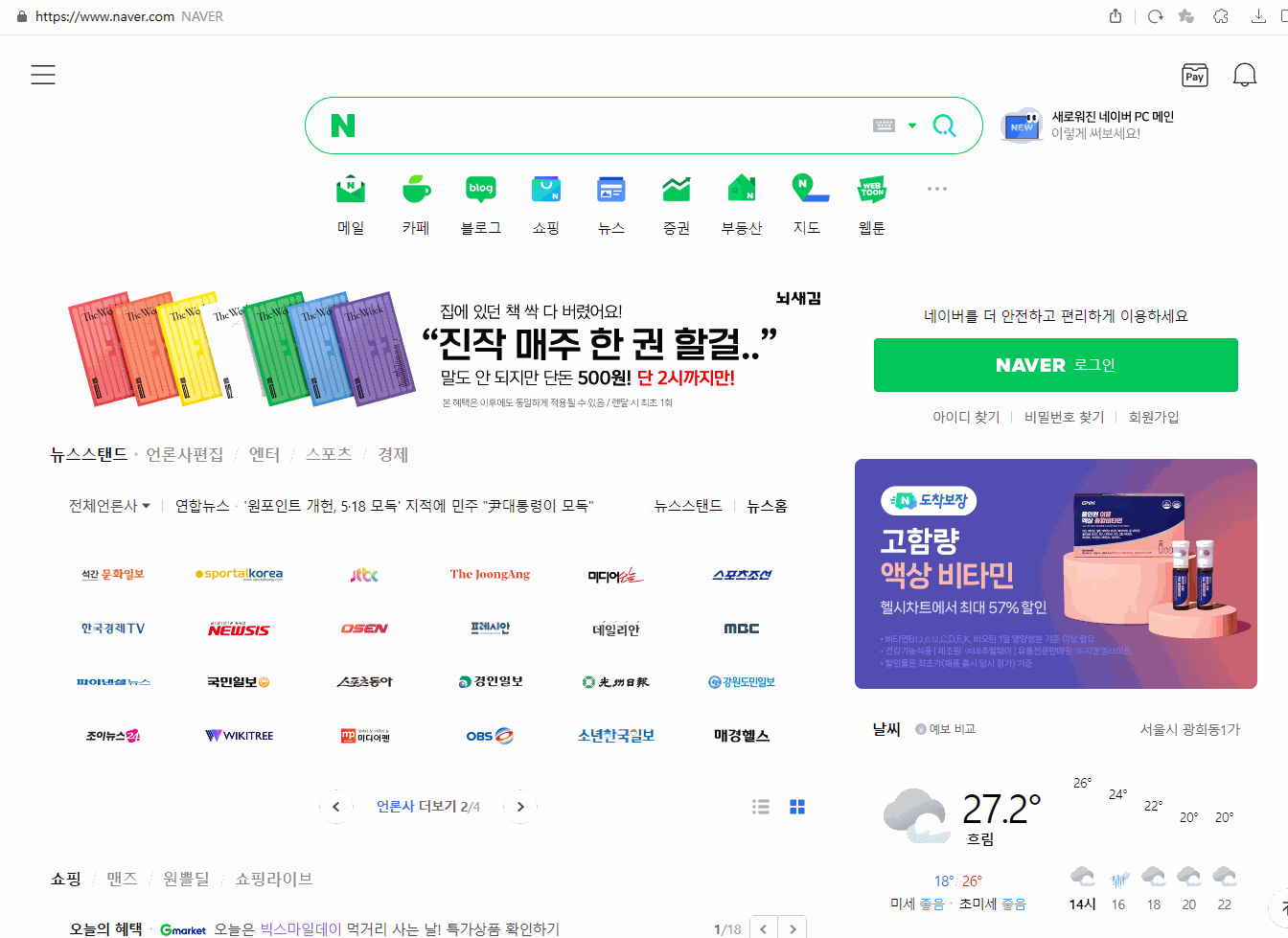Select the 스포츠 tab
1288x938 pixels.
pos(329,454)
